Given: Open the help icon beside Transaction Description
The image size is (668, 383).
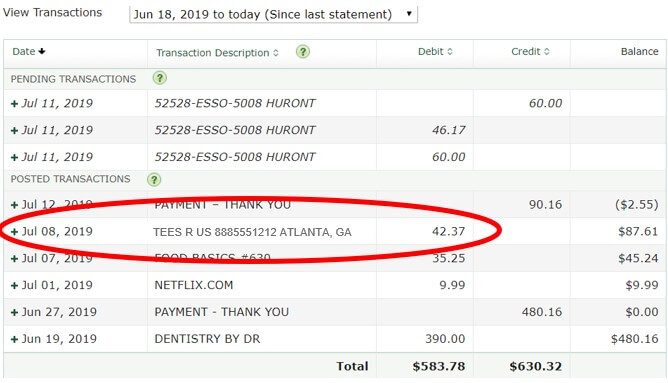Looking at the screenshot, I should (303, 52).
